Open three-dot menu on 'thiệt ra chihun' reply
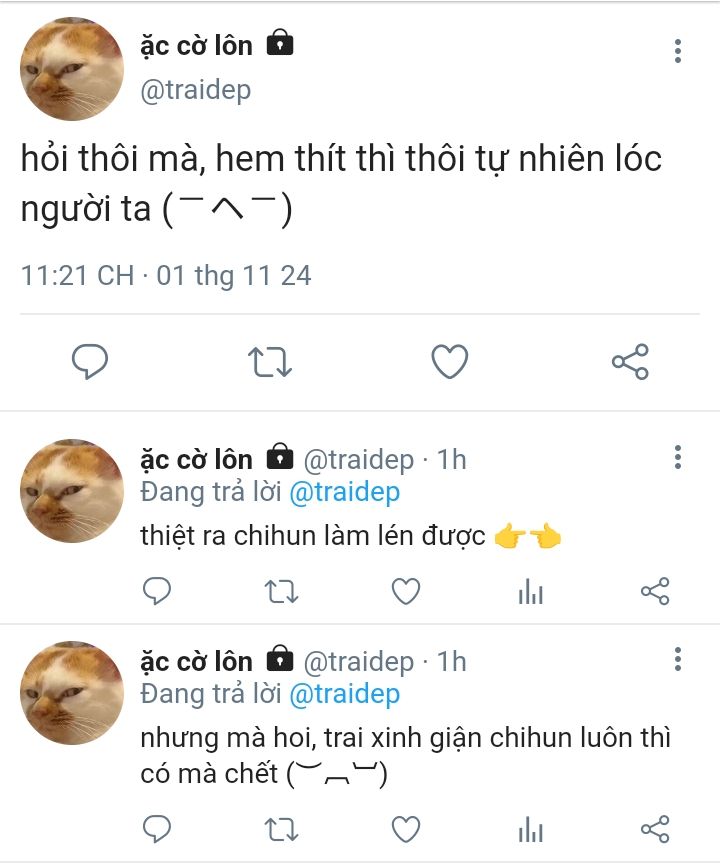720x865 pixels. coord(678,457)
